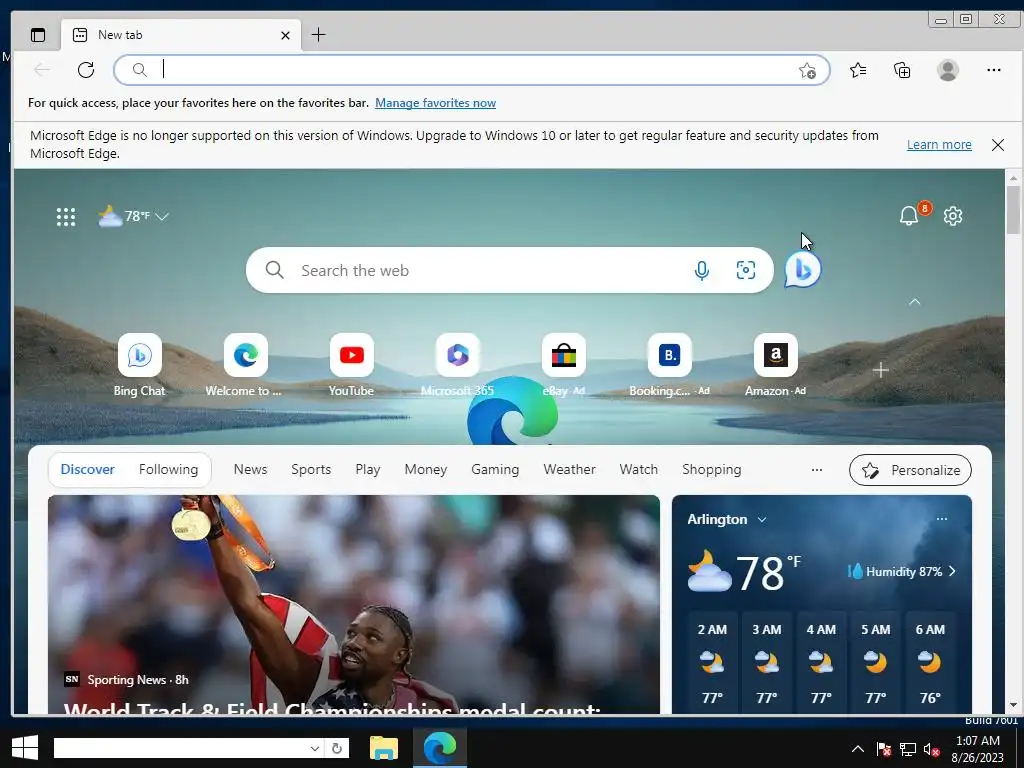Open the network tray icon
This screenshot has height=768, width=1024.
(x=908, y=750)
